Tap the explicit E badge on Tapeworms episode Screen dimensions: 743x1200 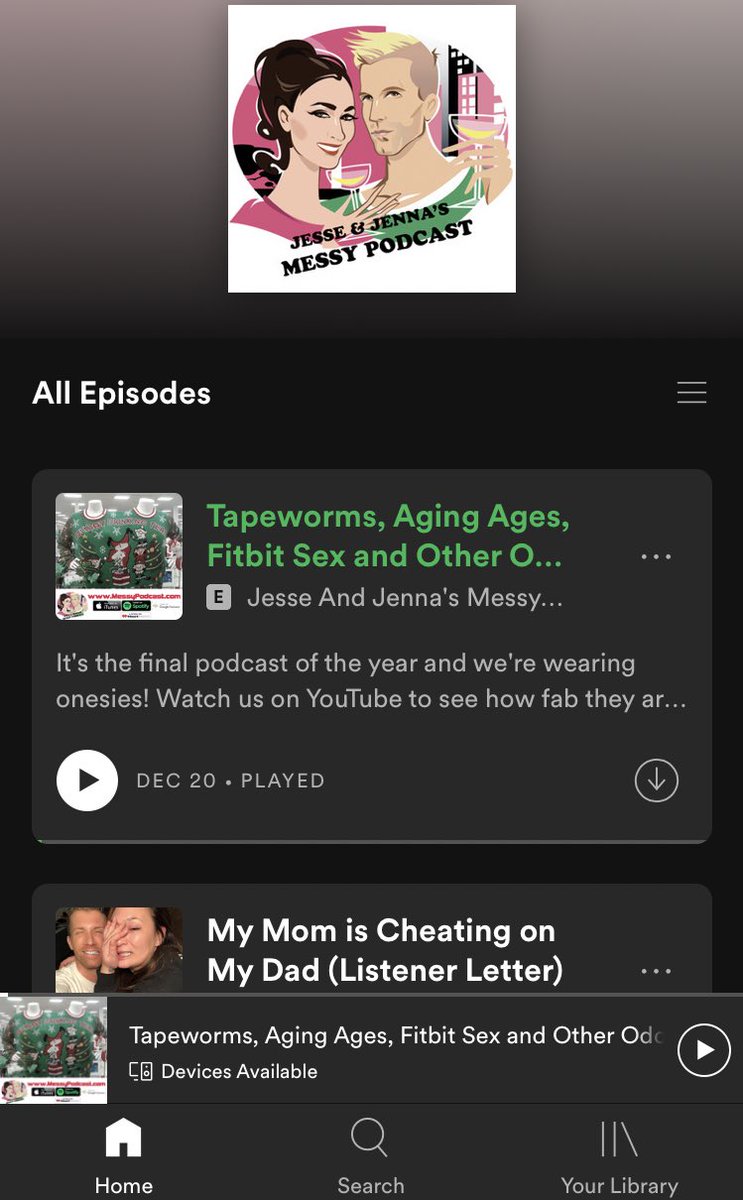(218, 598)
